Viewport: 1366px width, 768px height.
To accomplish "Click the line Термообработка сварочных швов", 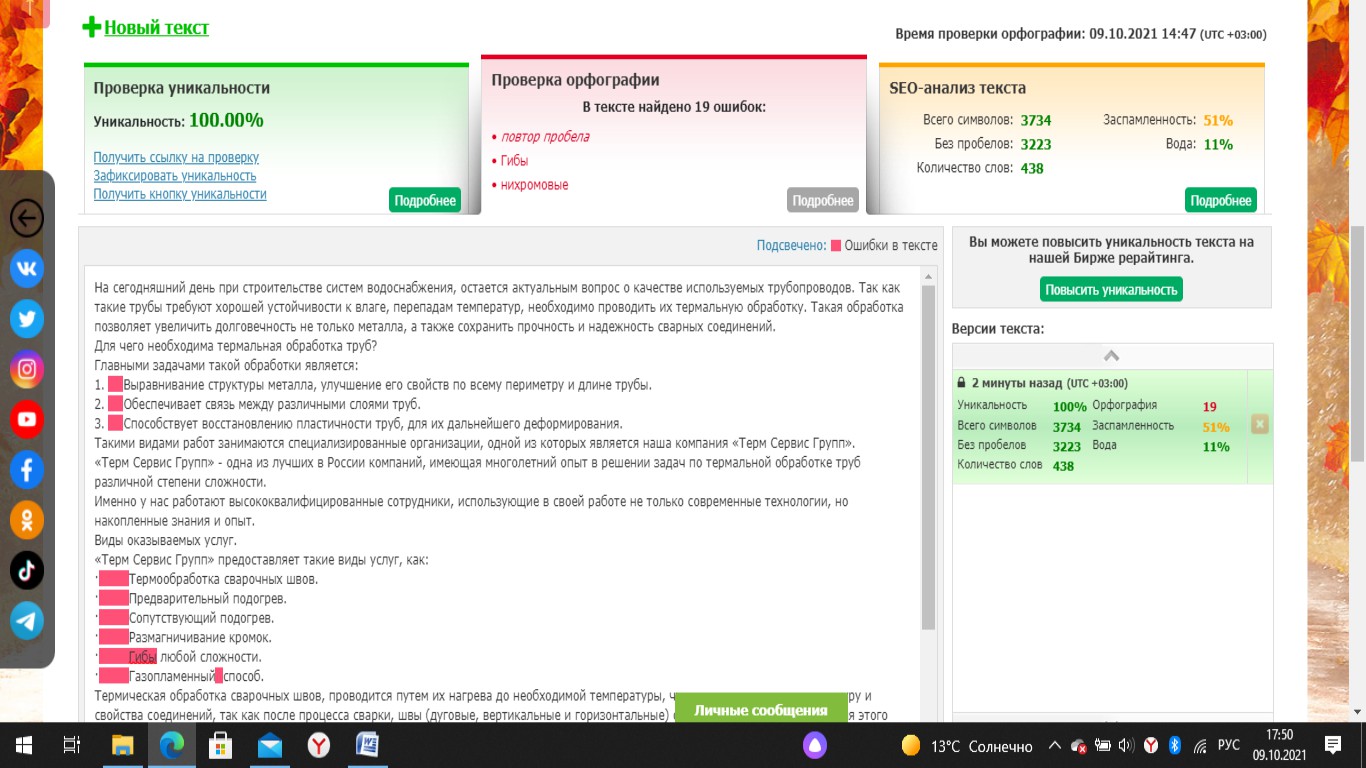I will tap(223, 580).
